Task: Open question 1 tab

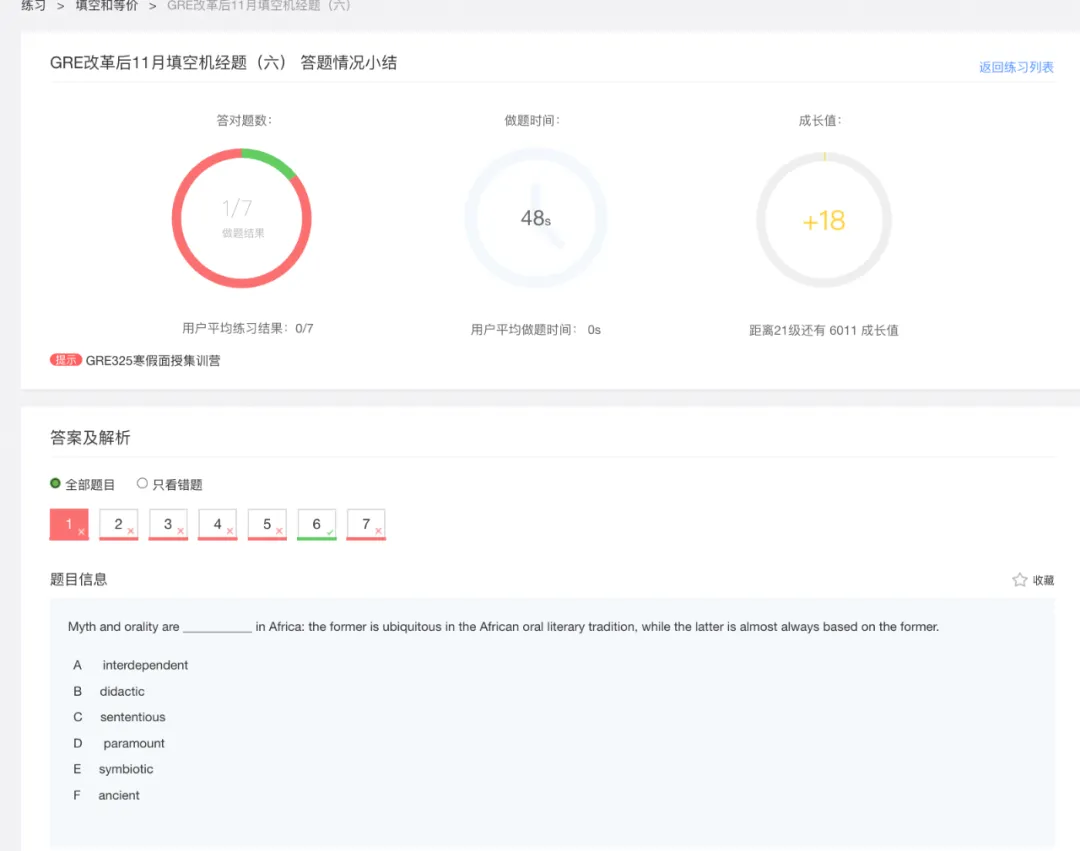Action: 69,525
